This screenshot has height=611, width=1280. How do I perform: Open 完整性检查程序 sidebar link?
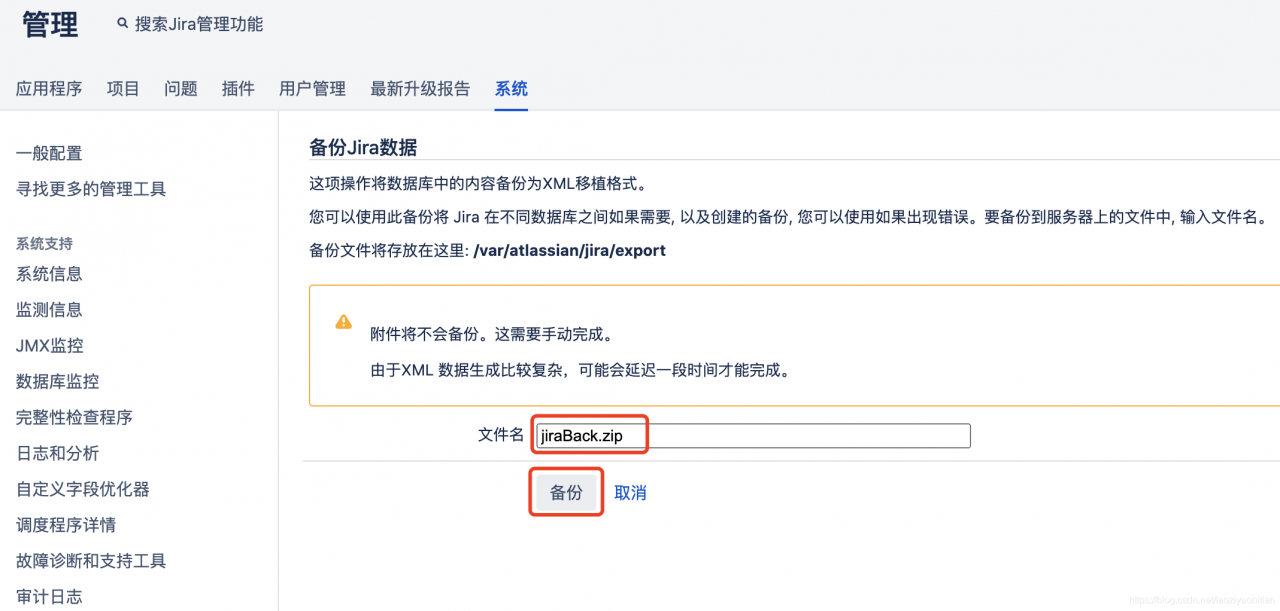(x=74, y=417)
